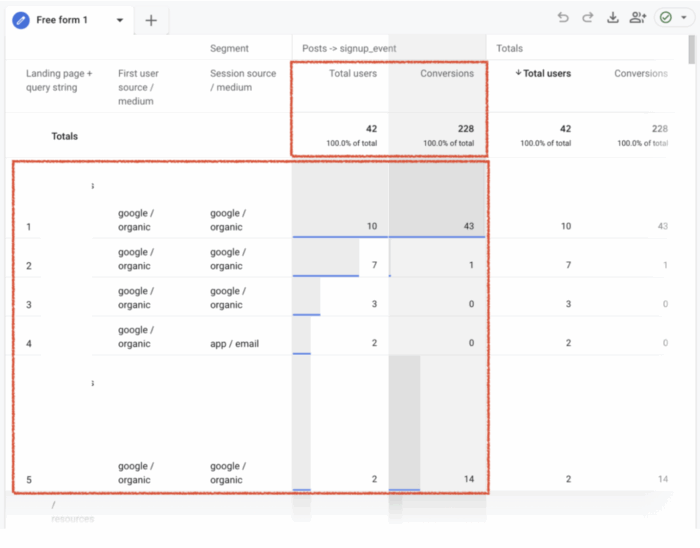The height and width of the screenshot is (548, 700).
Task: Open the Free form 1 tab dropdown arrow
Action: 120,20
